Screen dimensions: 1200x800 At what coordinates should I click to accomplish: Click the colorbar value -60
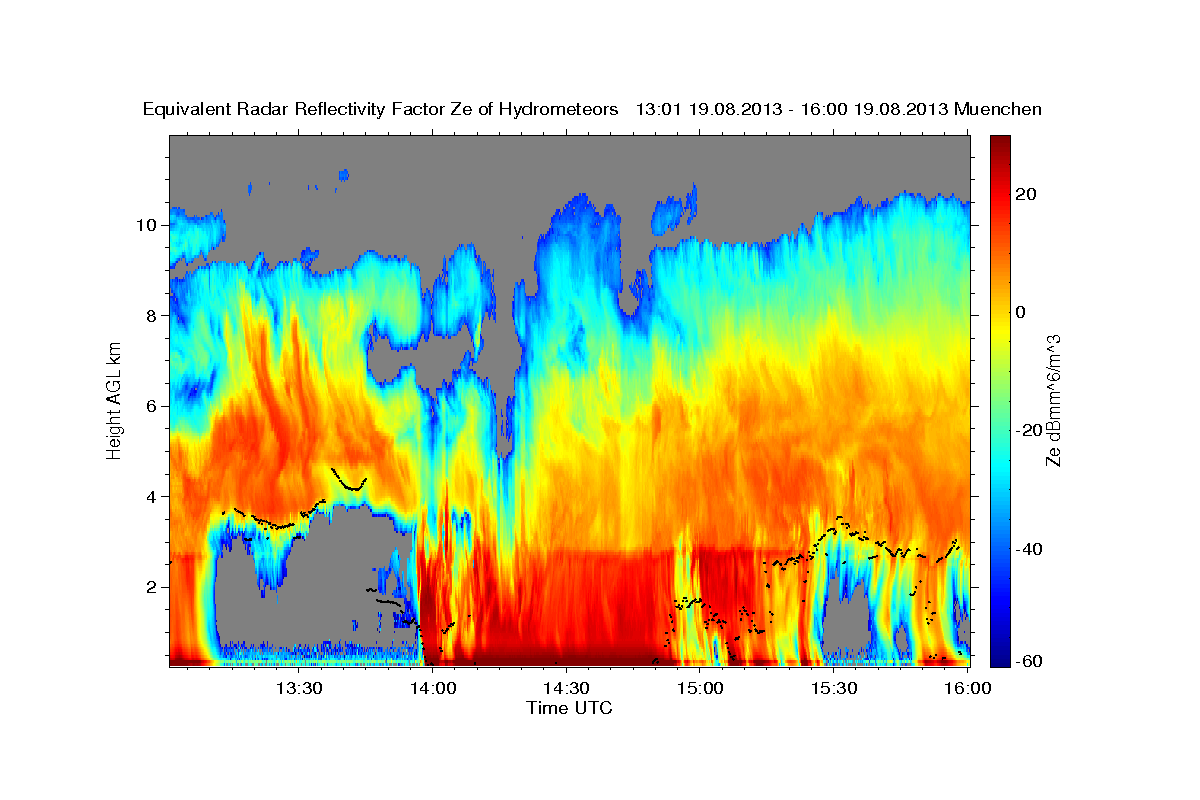1028,660
